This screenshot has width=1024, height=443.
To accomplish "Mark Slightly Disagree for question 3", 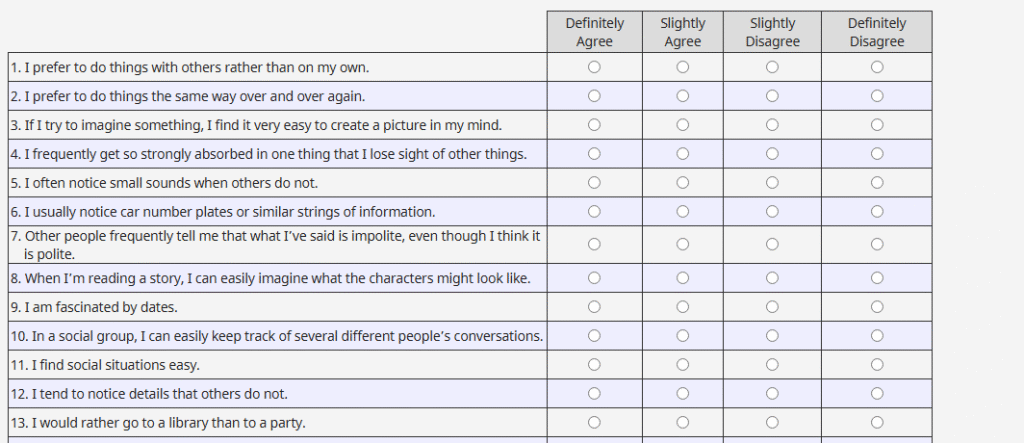I will [772, 125].
